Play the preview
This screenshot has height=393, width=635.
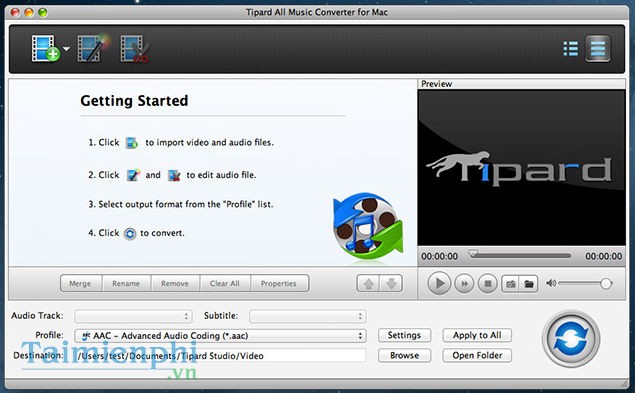[439, 283]
